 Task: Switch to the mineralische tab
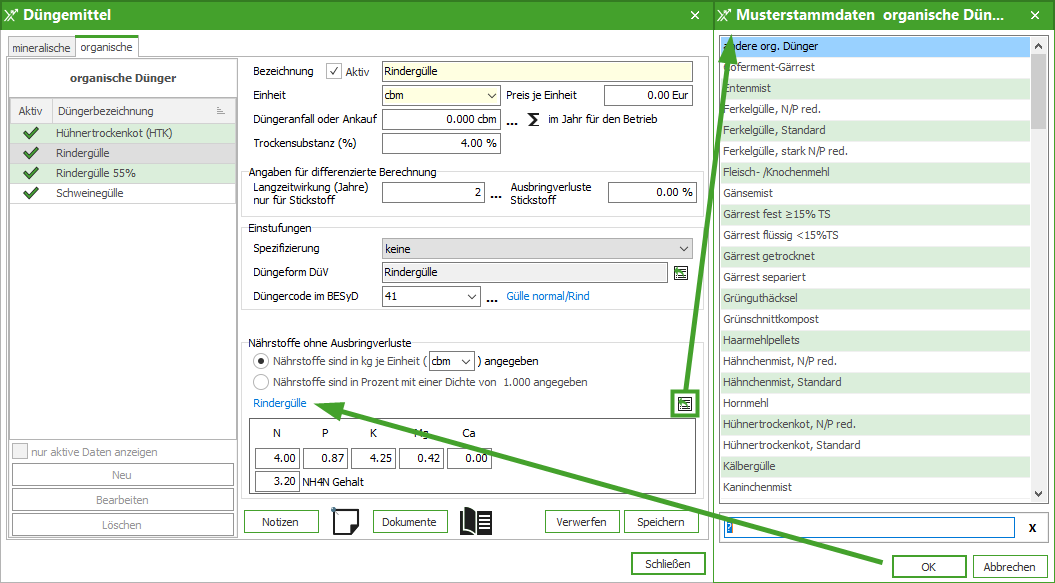(41, 48)
